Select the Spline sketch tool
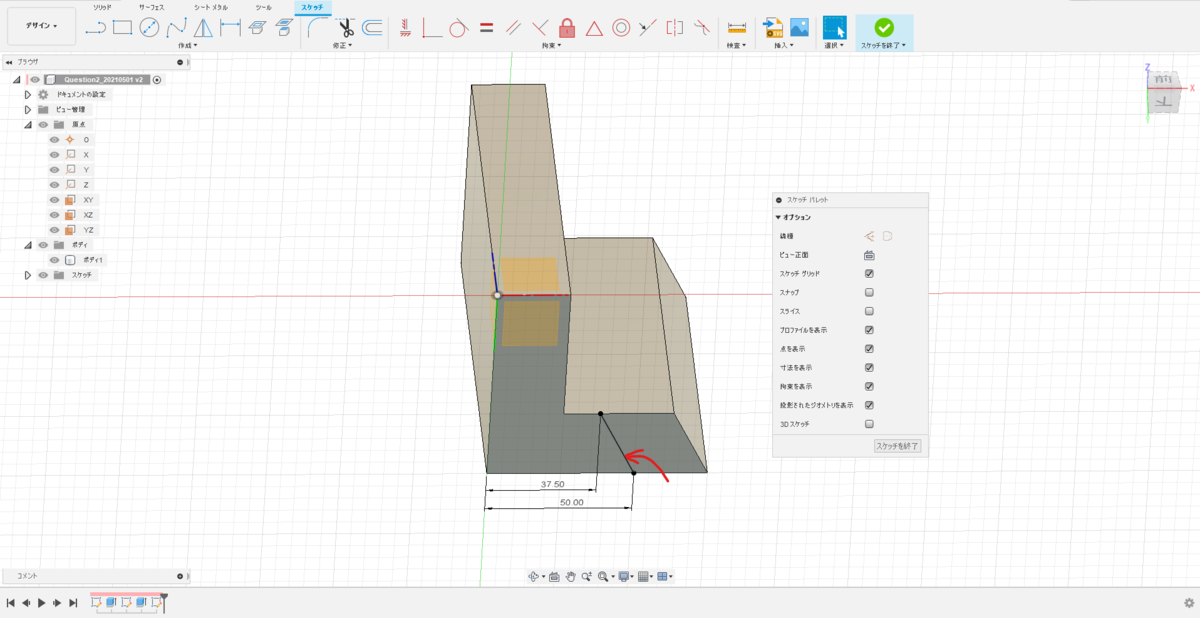 pyautogui.click(x=177, y=27)
